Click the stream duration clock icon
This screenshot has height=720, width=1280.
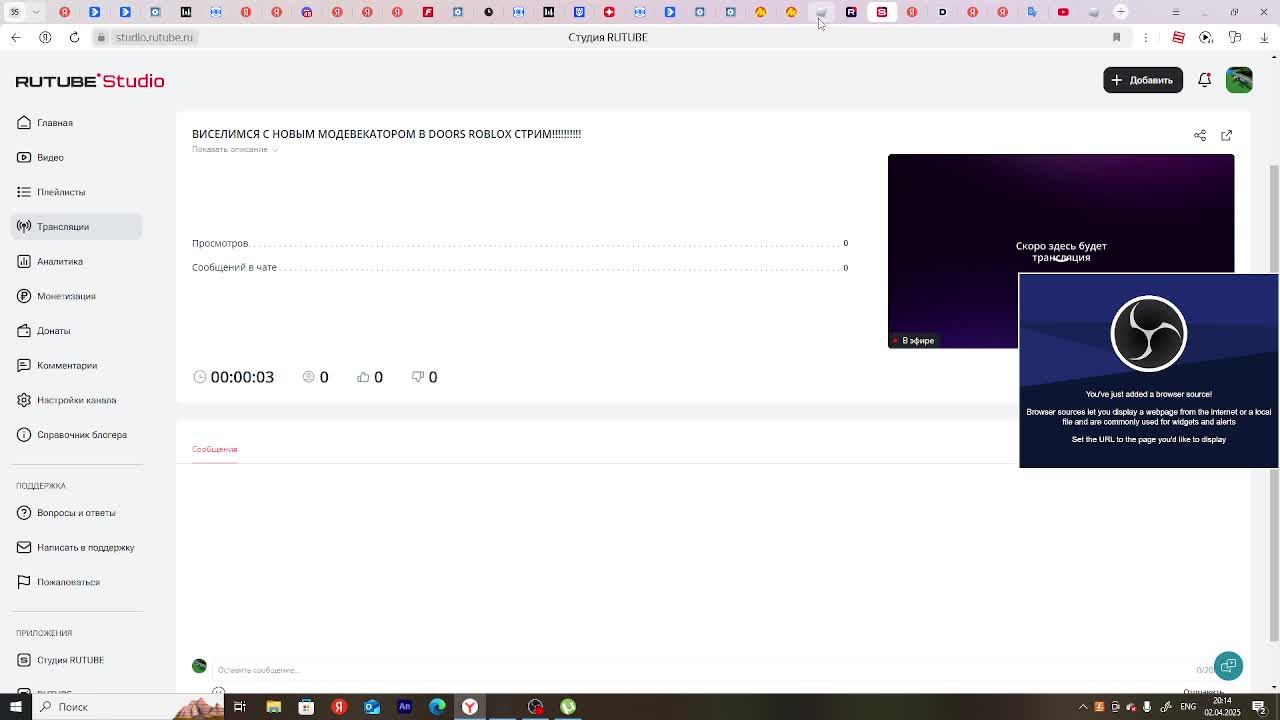pyautogui.click(x=200, y=377)
